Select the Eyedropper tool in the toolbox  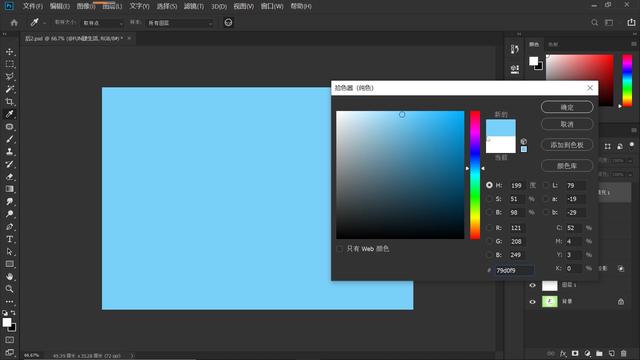pyautogui.click(x=9, y=114)
